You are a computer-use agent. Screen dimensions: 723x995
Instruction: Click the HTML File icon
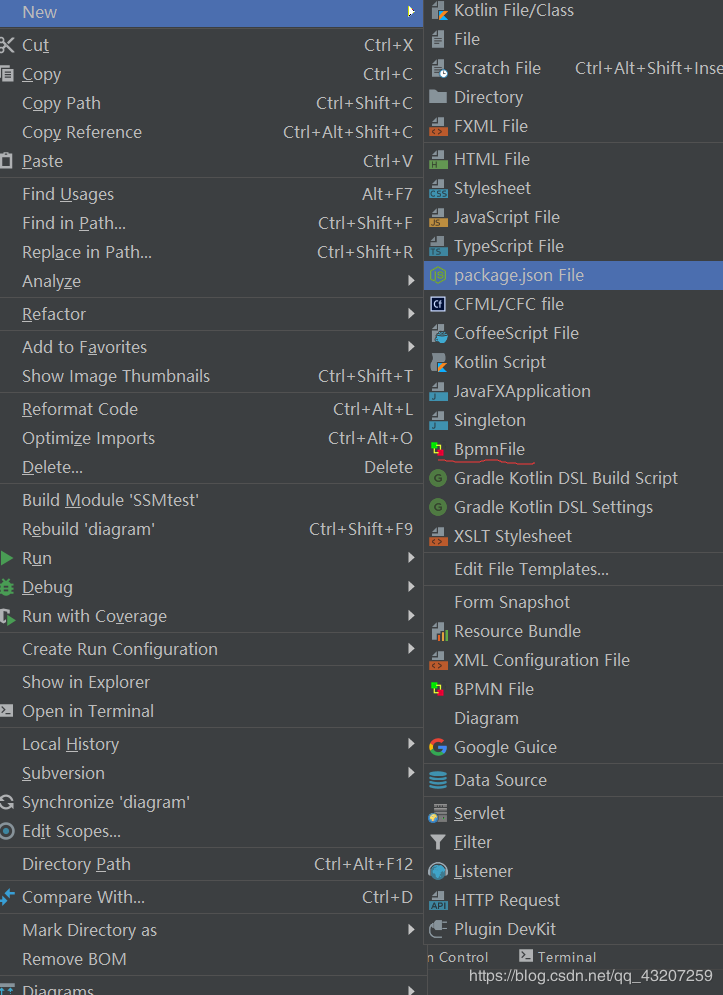click(x=438, y=159)
